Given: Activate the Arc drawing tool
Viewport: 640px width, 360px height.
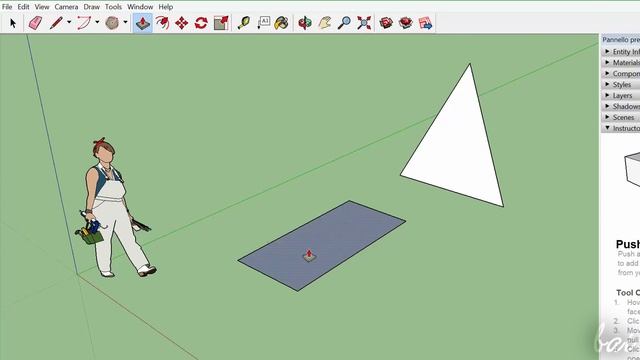Looking at the screenshot, I should (x=84, y=23).
